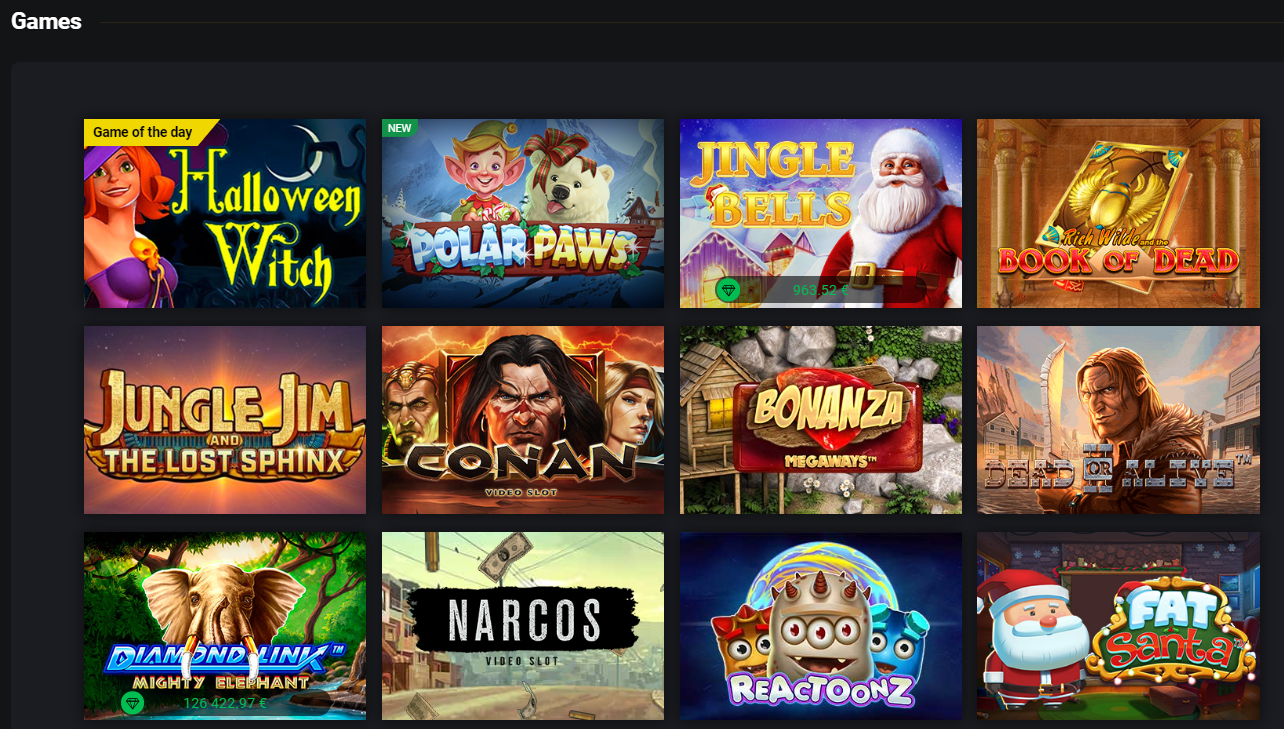
Task: Launch the Narcos video slot
Action: point(523,626)
